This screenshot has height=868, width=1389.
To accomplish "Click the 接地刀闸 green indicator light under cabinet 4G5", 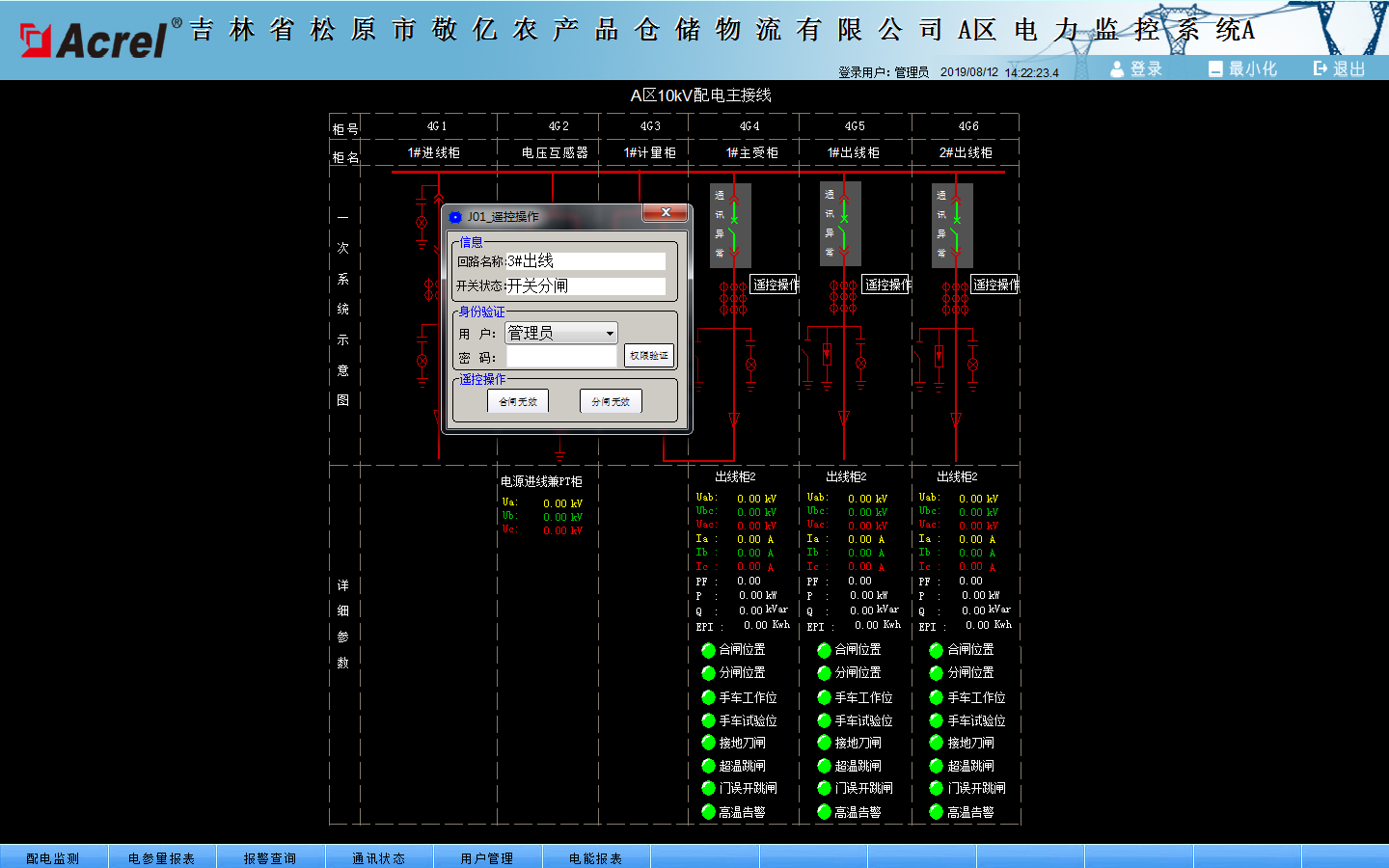I will click(824, 743).
